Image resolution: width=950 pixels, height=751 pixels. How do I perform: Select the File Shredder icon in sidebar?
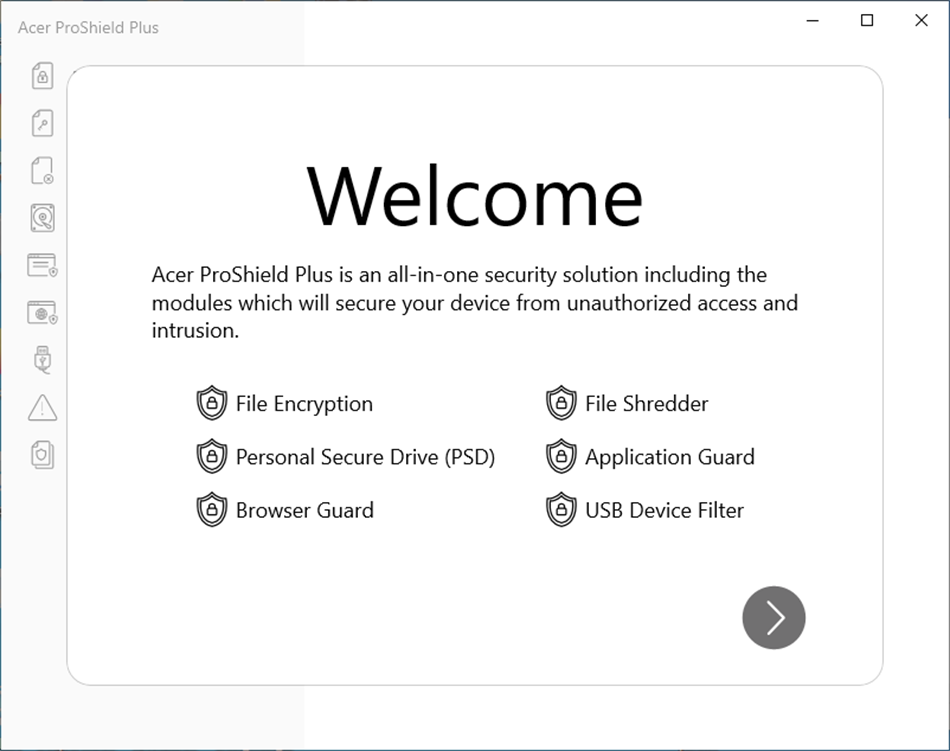(x=41, y=170)
